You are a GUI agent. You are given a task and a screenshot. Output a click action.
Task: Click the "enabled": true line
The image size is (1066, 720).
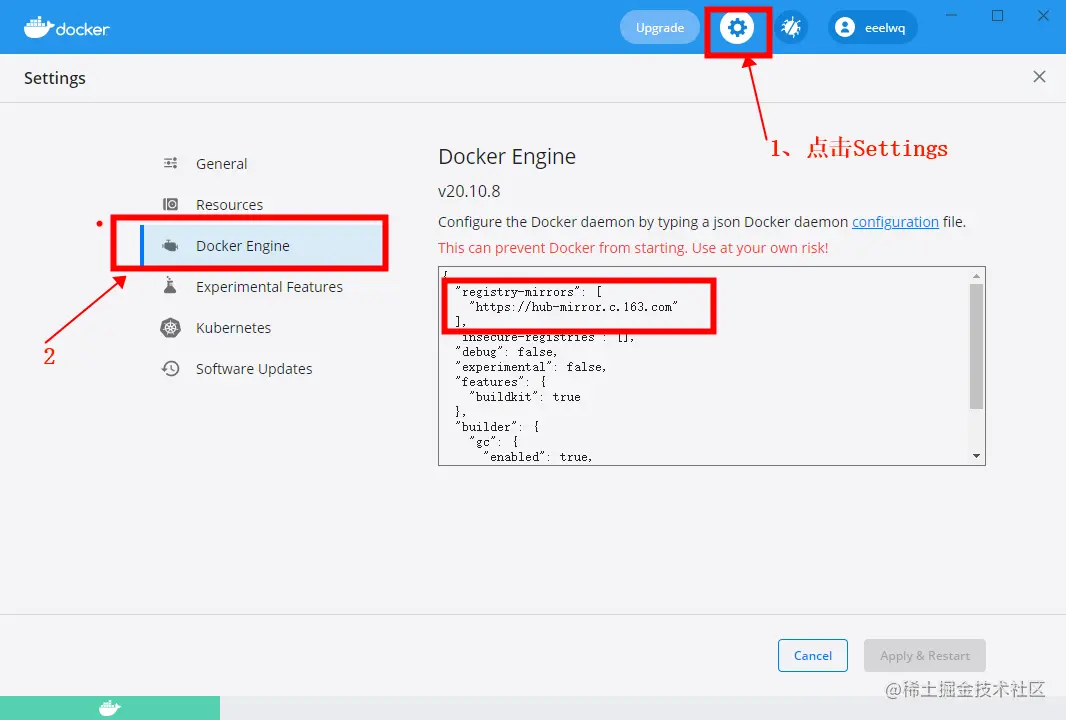(x=538, y=457)
